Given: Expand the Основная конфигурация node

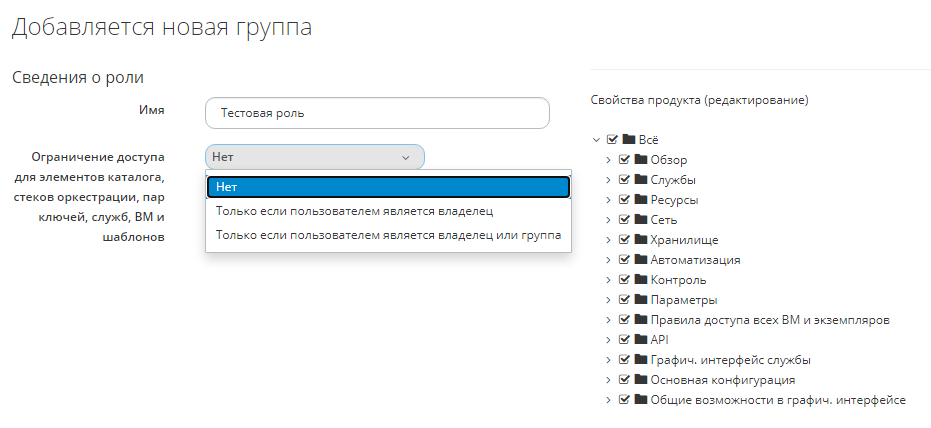Looking at the screenshot, I should click(x=608, y=380).
